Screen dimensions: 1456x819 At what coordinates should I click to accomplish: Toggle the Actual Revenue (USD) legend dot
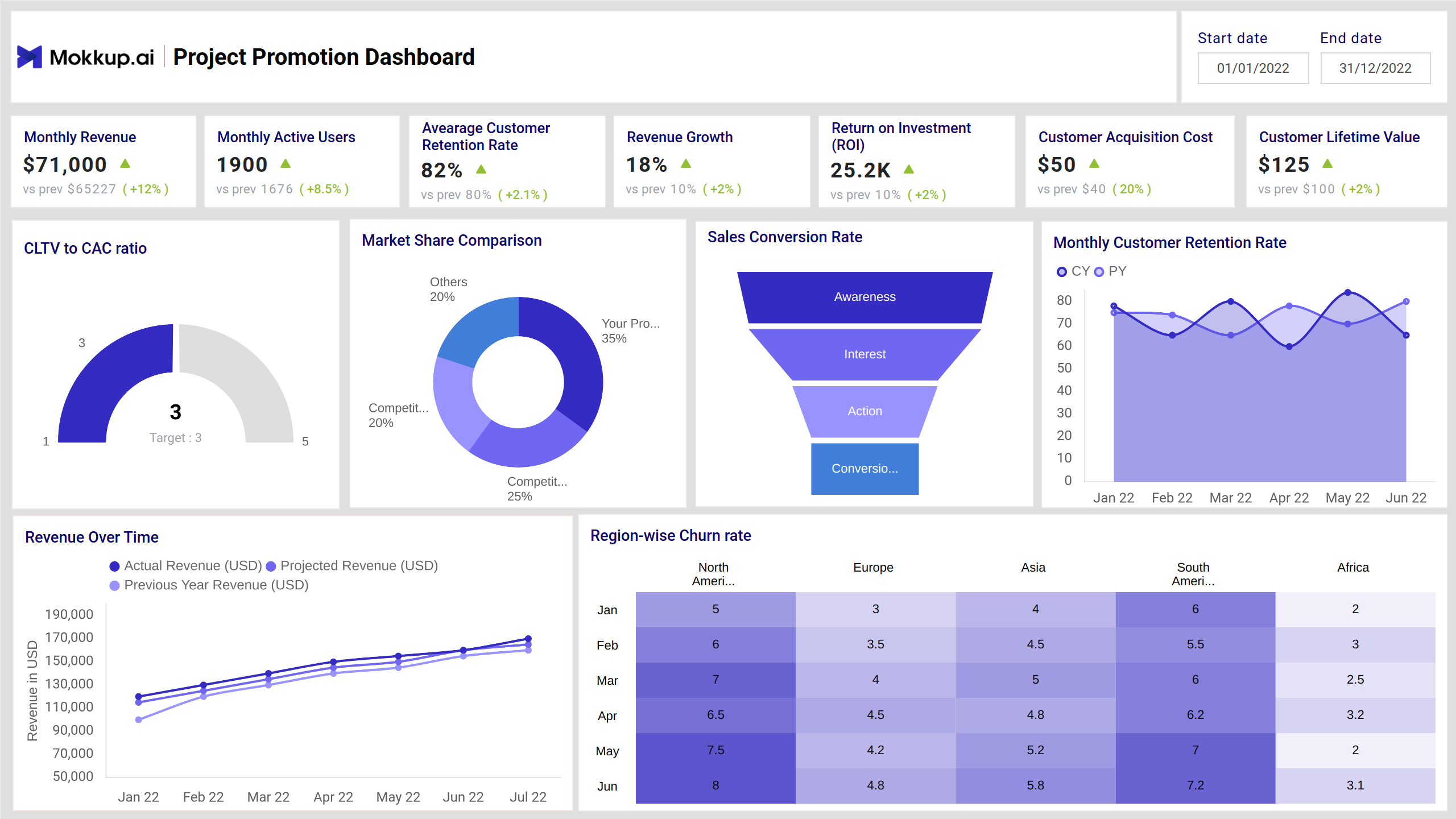114,566
